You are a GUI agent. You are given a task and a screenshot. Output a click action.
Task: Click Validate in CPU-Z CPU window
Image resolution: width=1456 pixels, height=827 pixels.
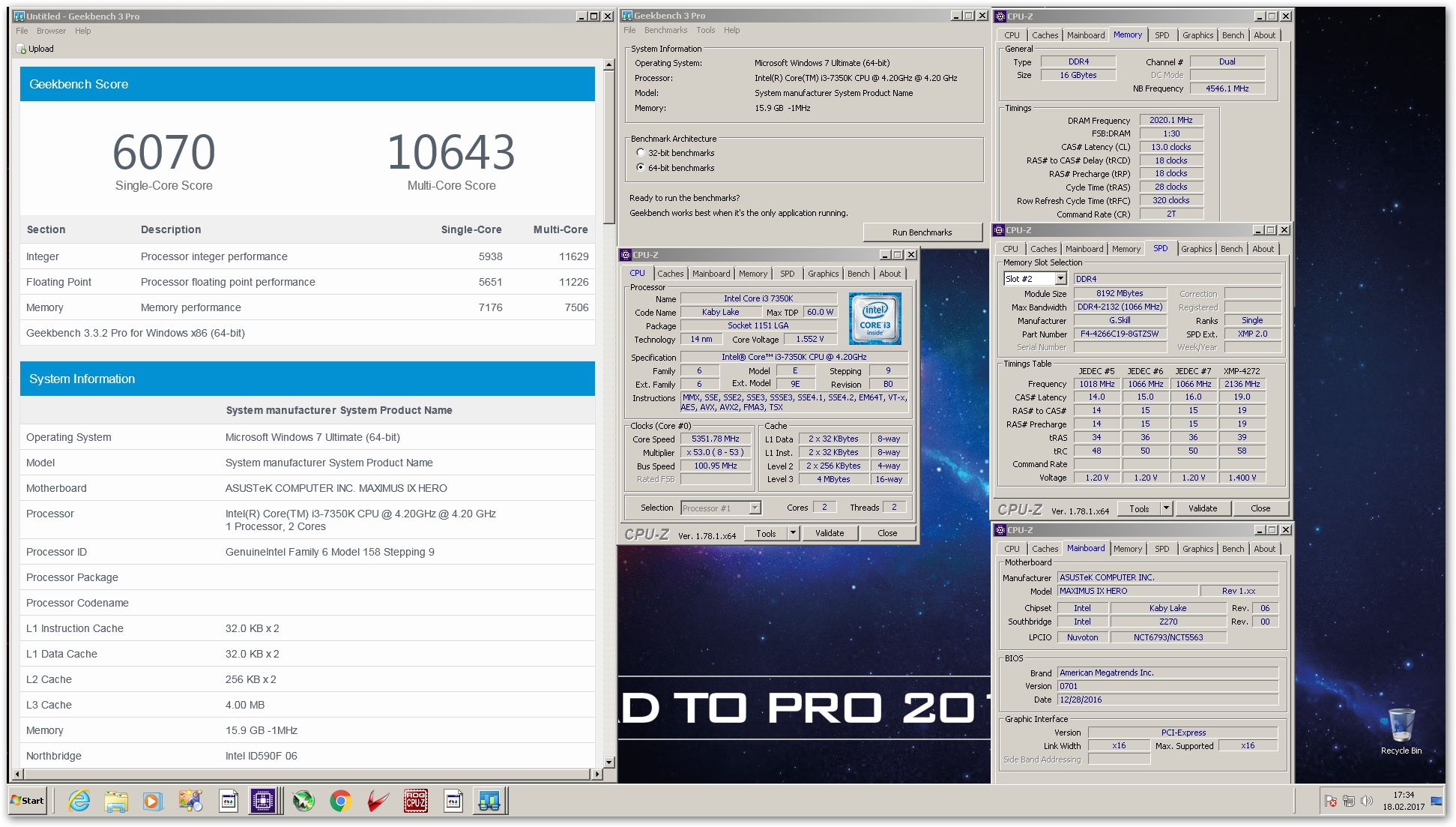tap(829, 533)
